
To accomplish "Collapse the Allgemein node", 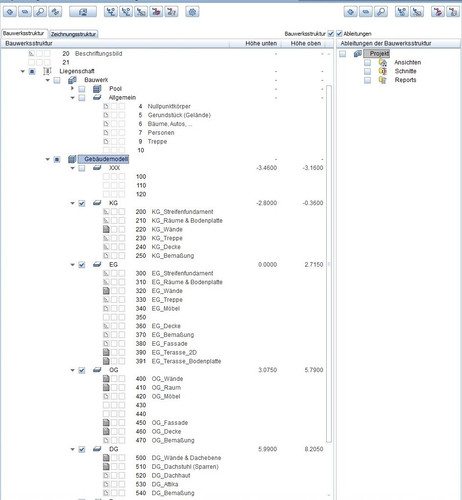I will click(72, 98).
